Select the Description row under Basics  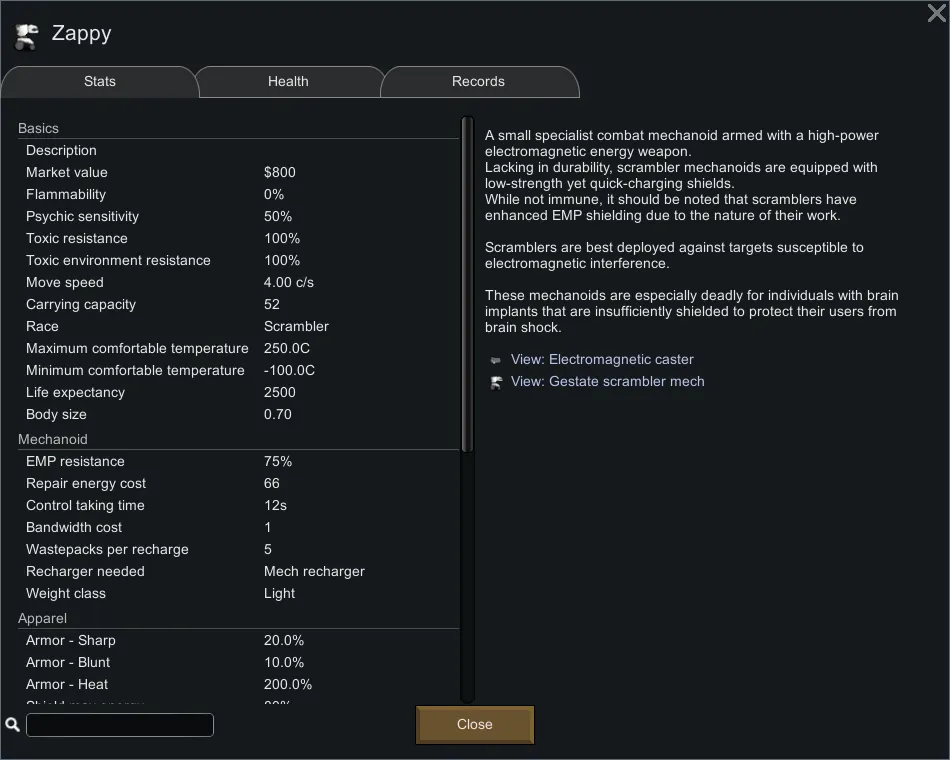coord(61,151)
